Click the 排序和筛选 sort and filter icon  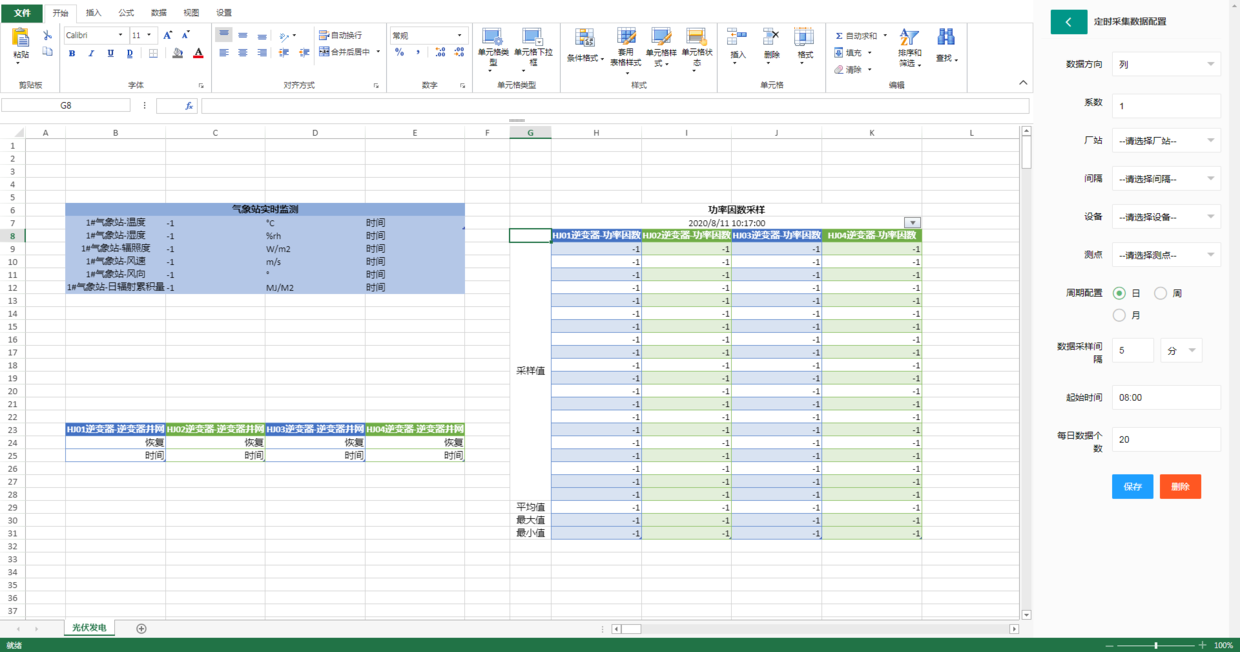pos(909,37)
